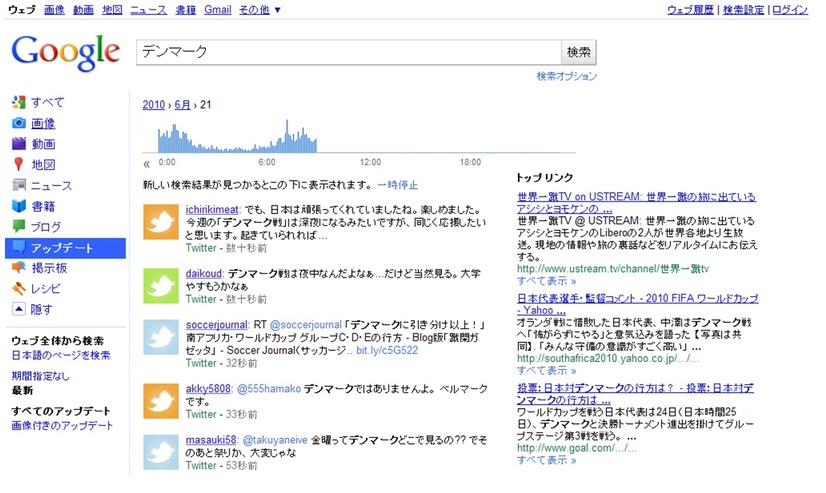Open the bit.ly/c5G522 link
This screenshot has width=826, height=493.
387,350
